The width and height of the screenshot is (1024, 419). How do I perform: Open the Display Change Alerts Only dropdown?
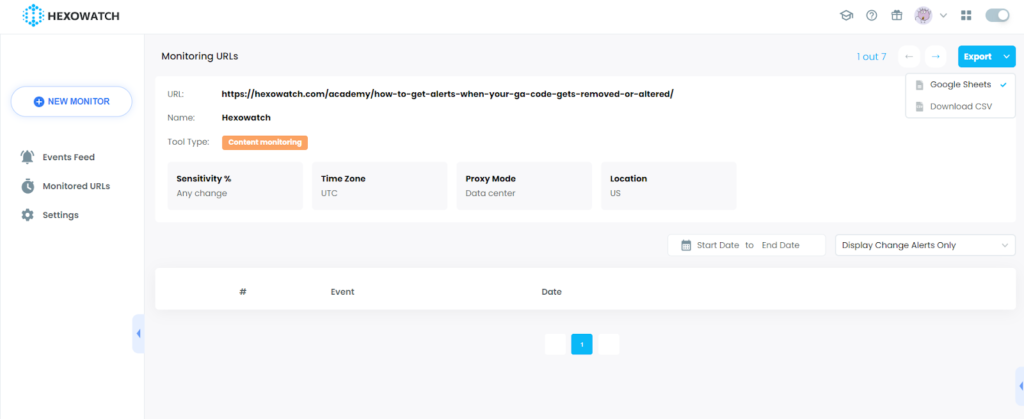(925, 245)
